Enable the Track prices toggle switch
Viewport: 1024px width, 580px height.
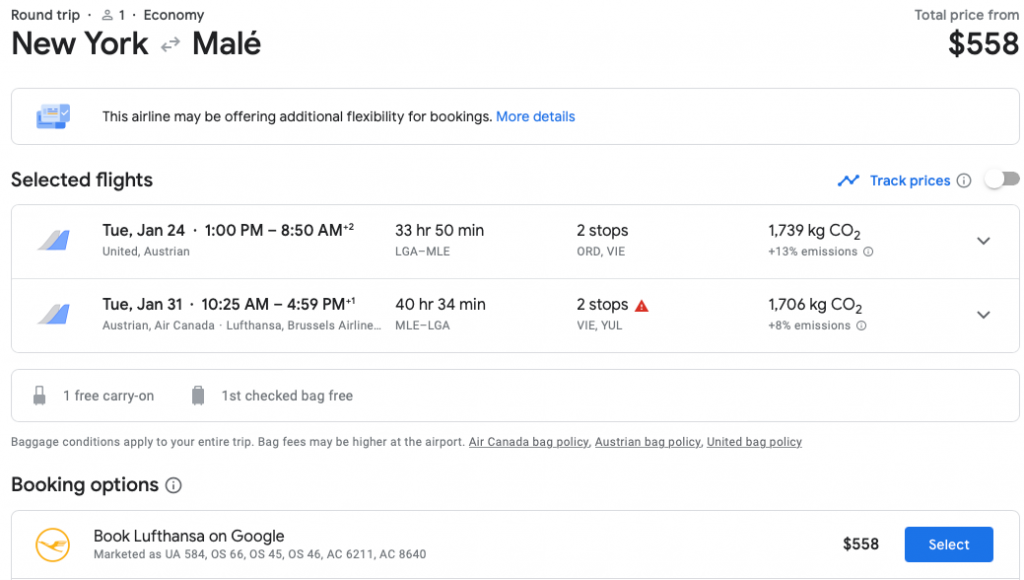point(1002,180)
